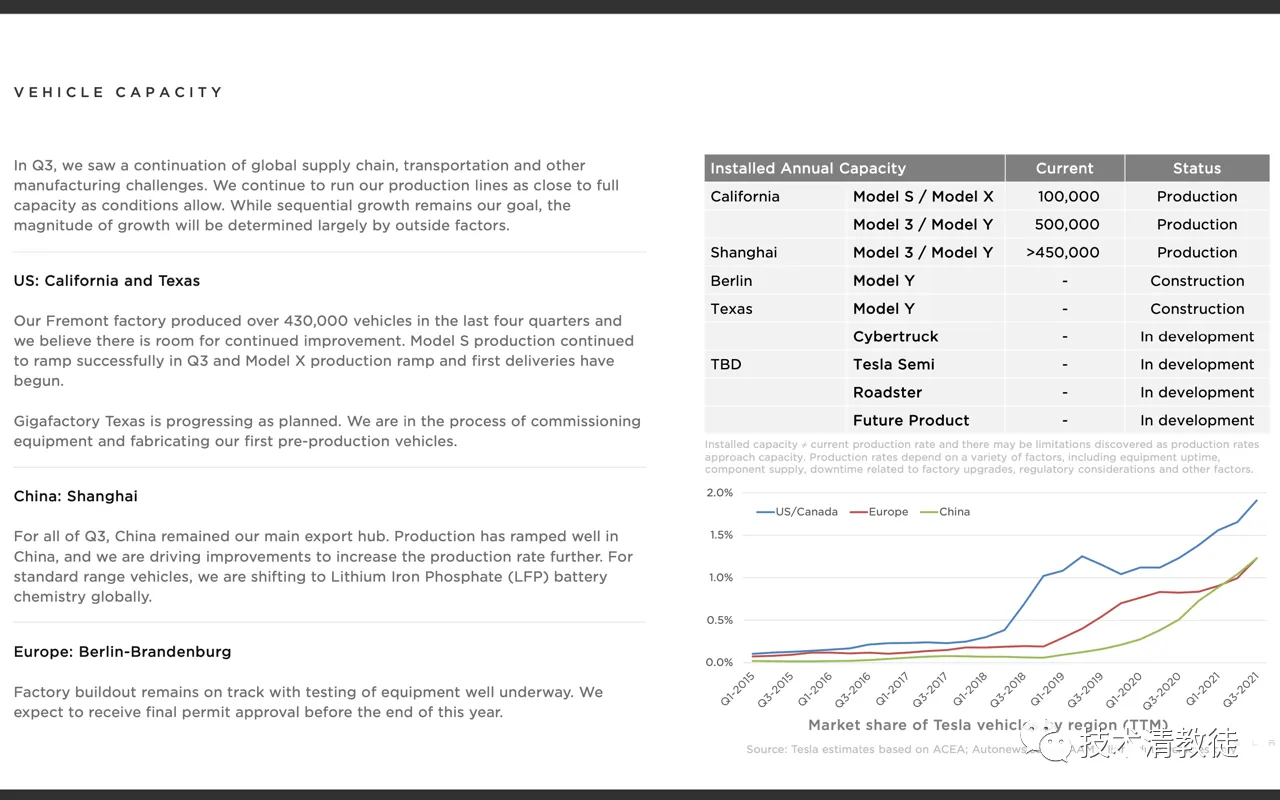Screen dimensions: 1280x800
Task: Click the "Future Product" table cell
Action: pos(911,420)
